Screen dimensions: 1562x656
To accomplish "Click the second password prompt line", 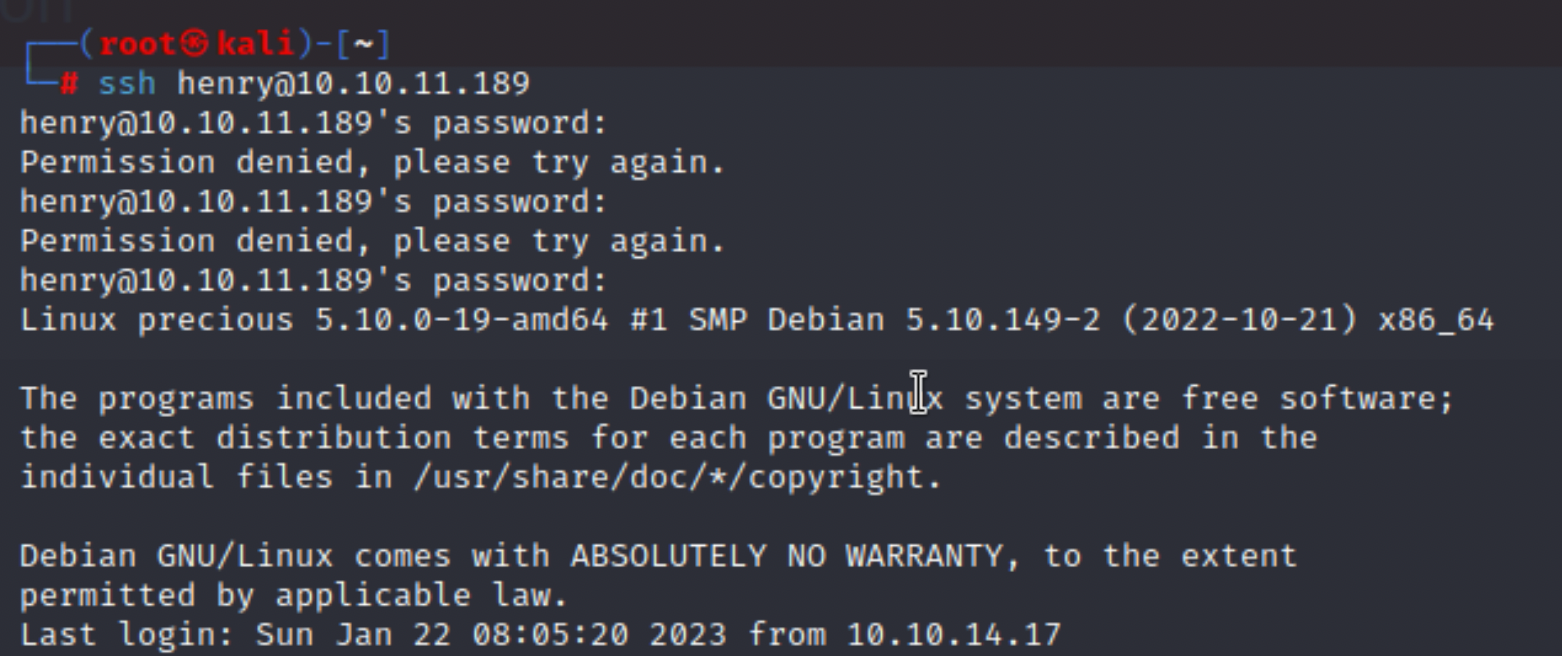I will 314,202.
